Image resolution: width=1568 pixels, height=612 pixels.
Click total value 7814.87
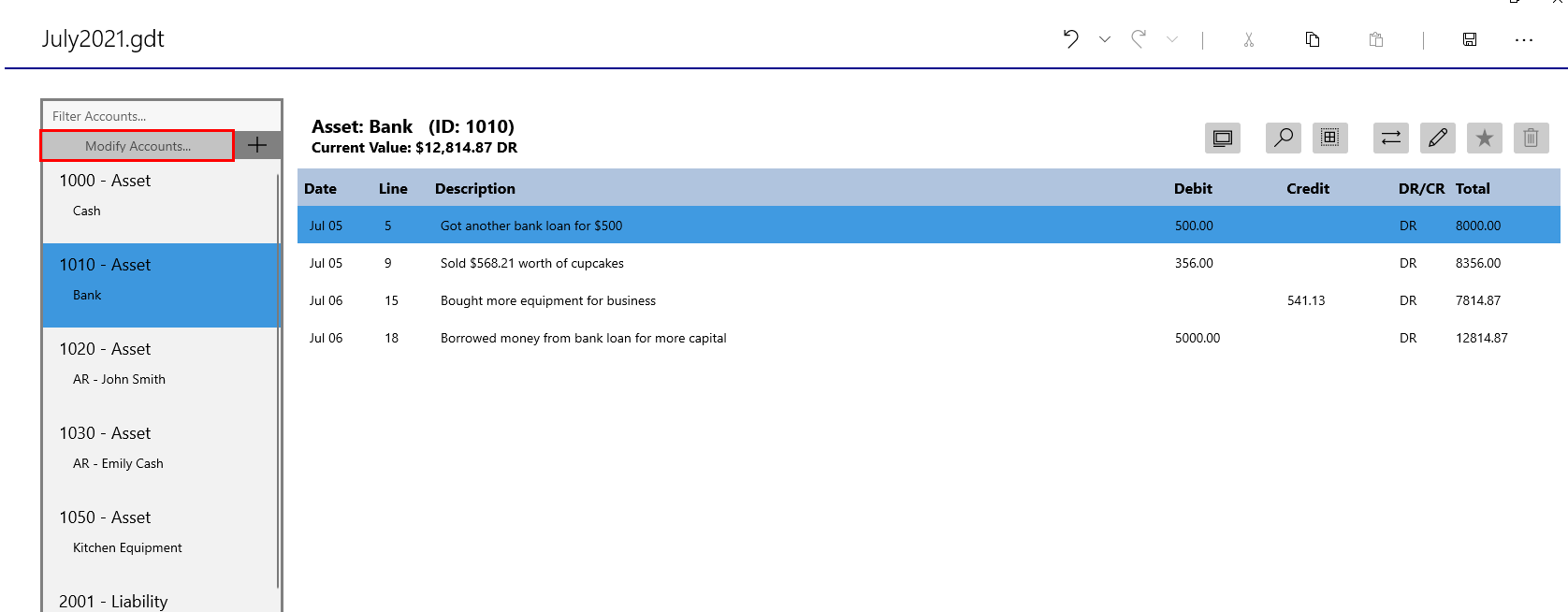[1478, 300]
